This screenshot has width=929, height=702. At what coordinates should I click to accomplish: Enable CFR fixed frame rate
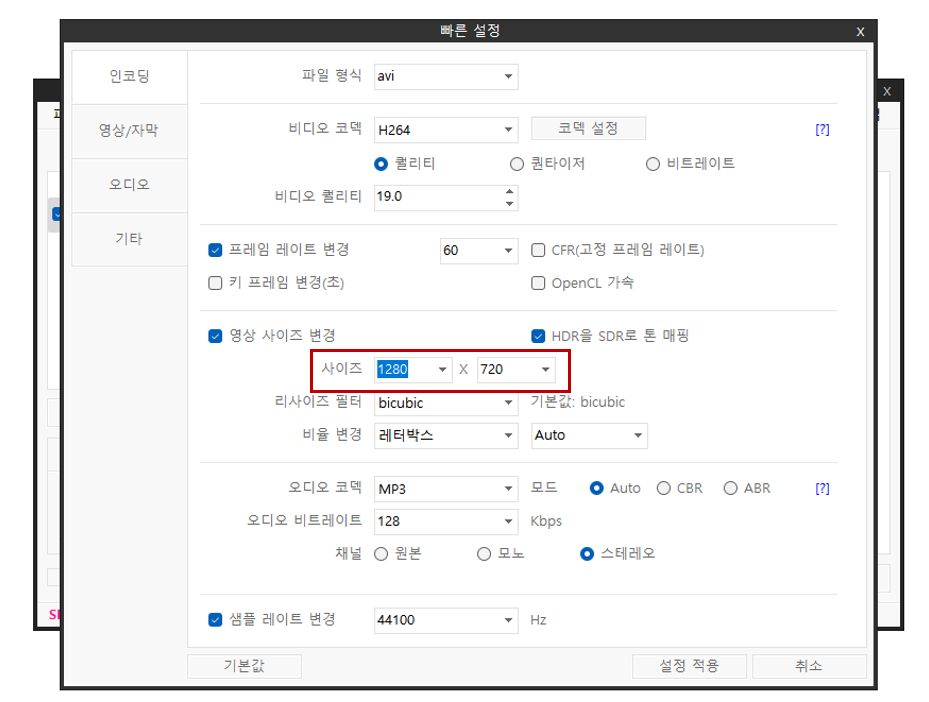537,250
